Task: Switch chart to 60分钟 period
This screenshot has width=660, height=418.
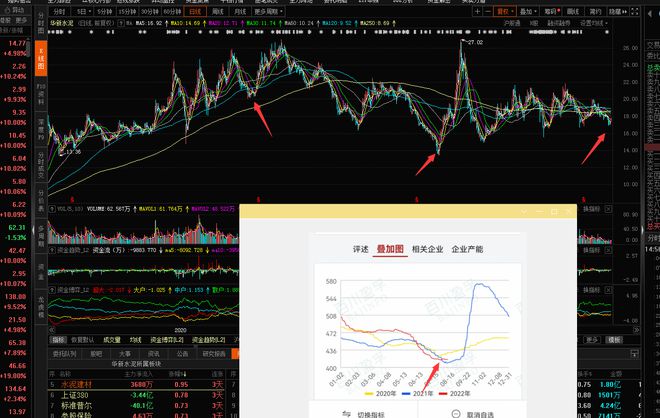Action: [x=172, y=12]
